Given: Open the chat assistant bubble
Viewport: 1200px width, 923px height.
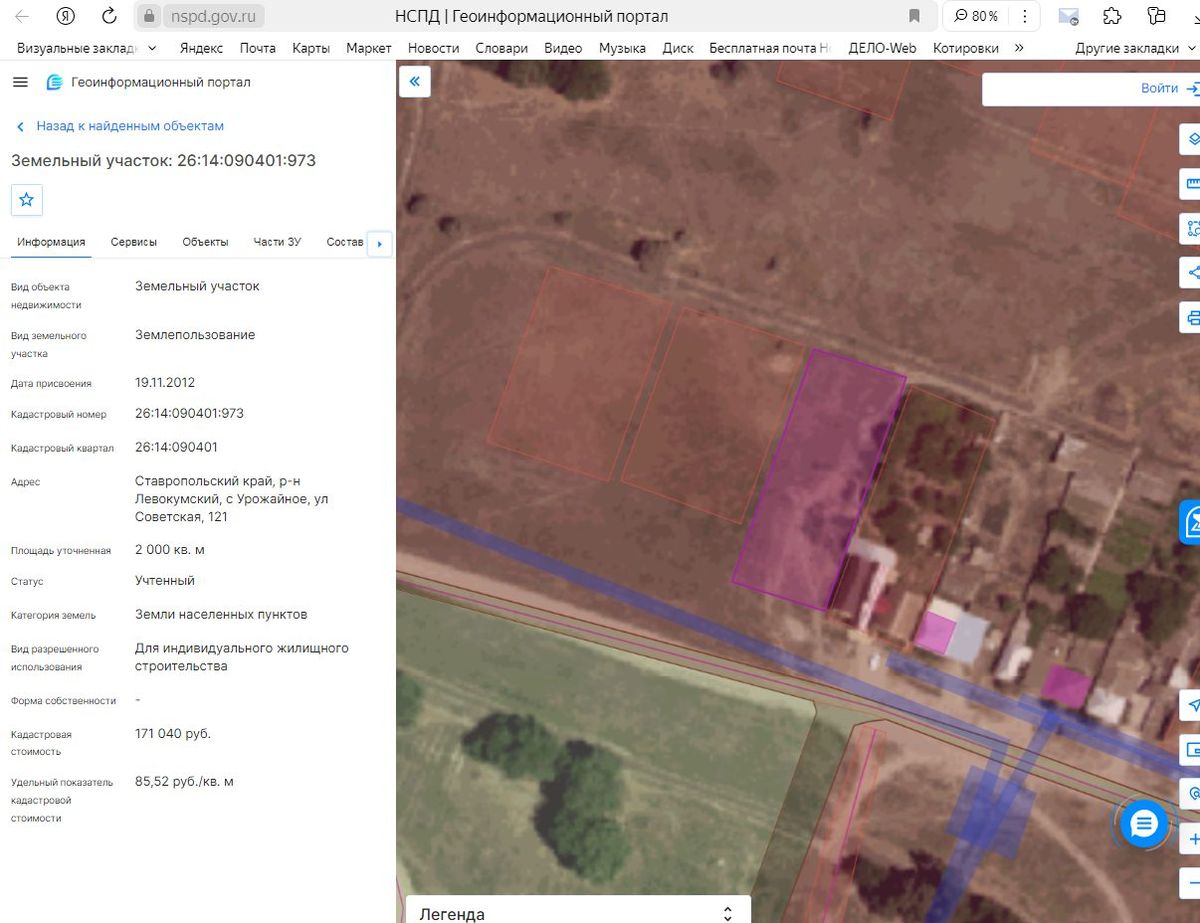Looking at the screenshot, I should (1144, 824).
